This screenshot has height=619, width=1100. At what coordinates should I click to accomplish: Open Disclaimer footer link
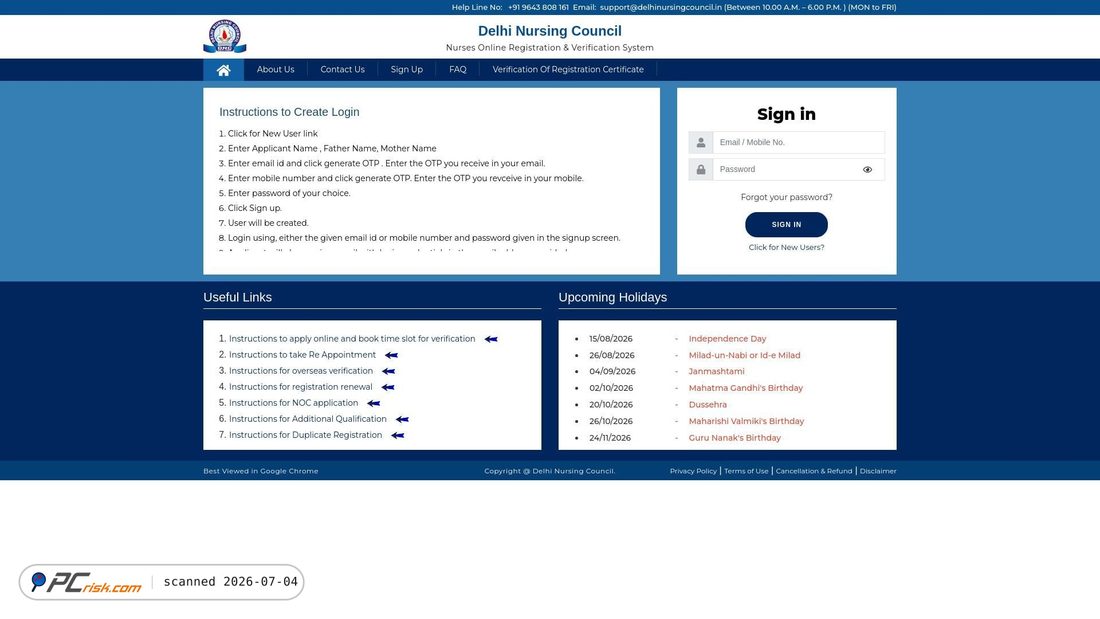pyautogui.click(x=878, y=471)
